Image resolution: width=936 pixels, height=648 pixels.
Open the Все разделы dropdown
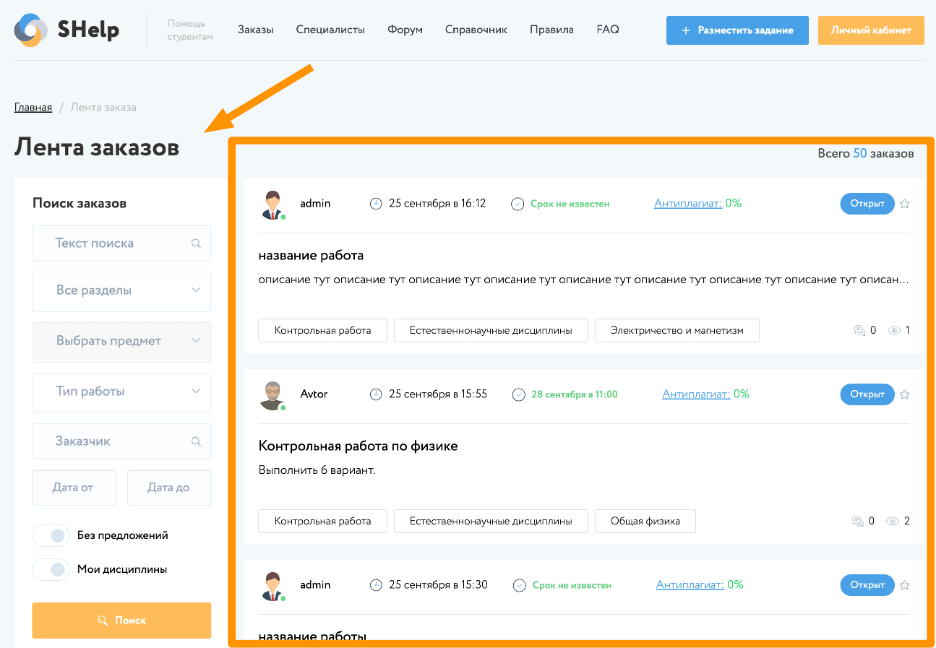point(121,291)
